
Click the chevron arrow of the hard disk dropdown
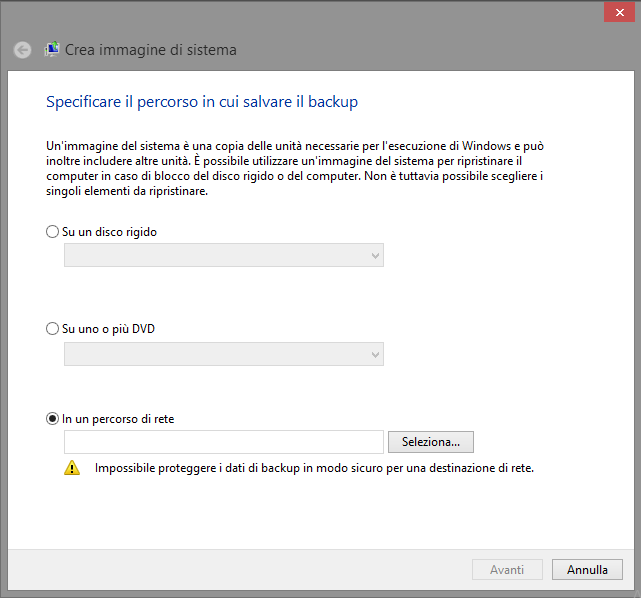click(x=375, y=256)
